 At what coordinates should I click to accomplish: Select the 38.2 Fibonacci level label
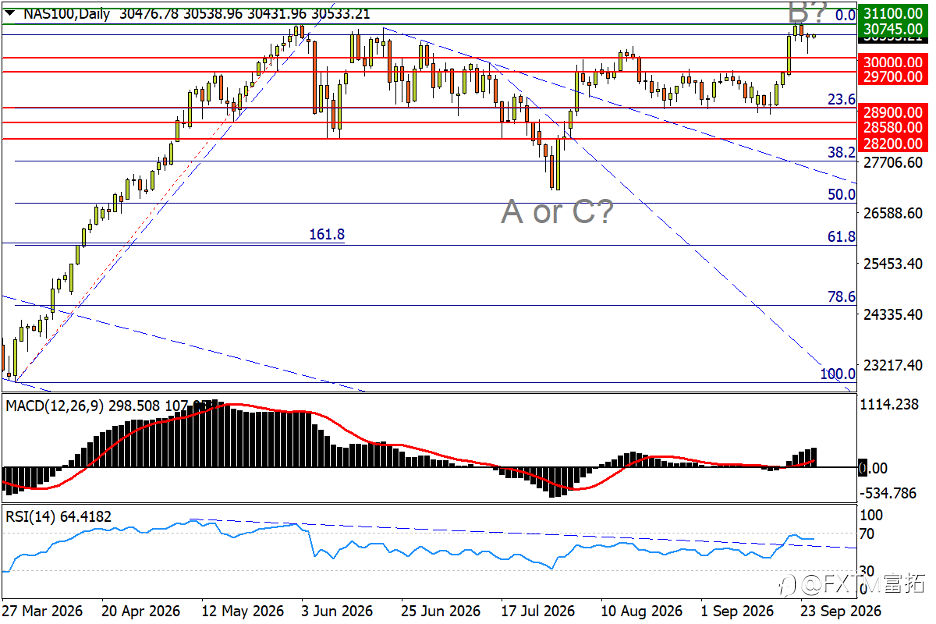coord(841,152)
